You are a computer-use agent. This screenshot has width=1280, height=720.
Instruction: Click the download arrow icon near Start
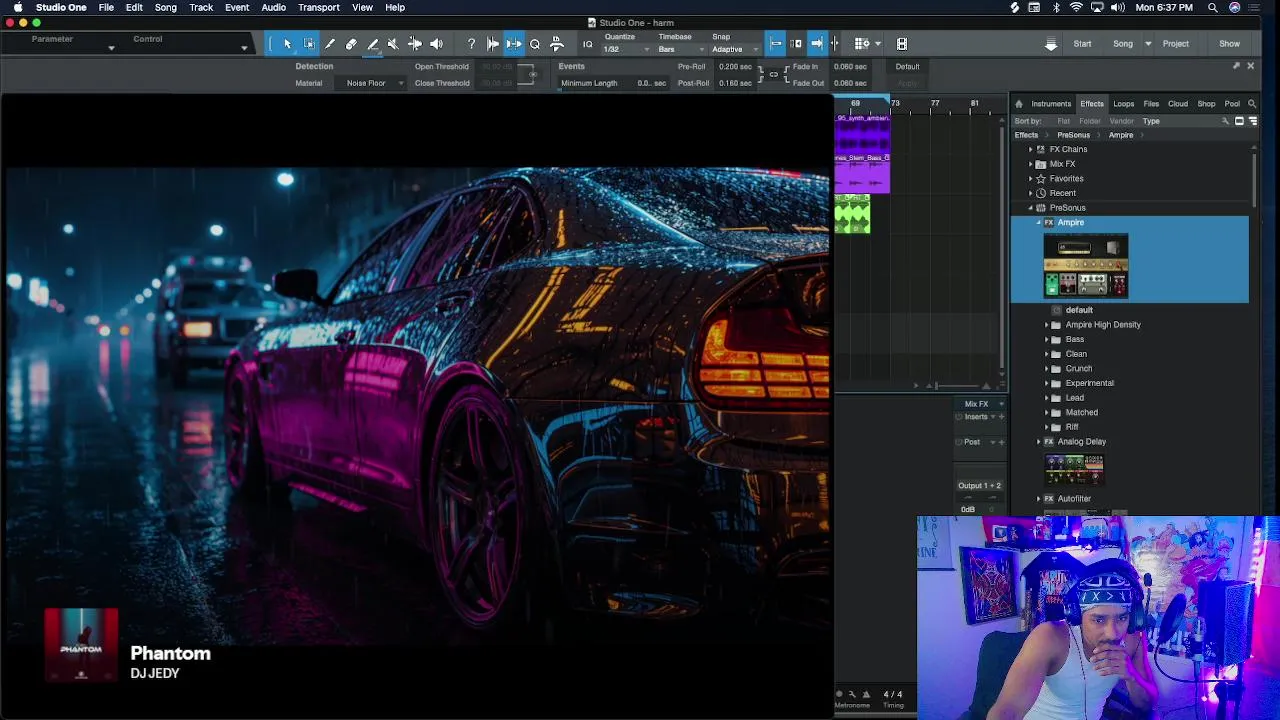1051,44
